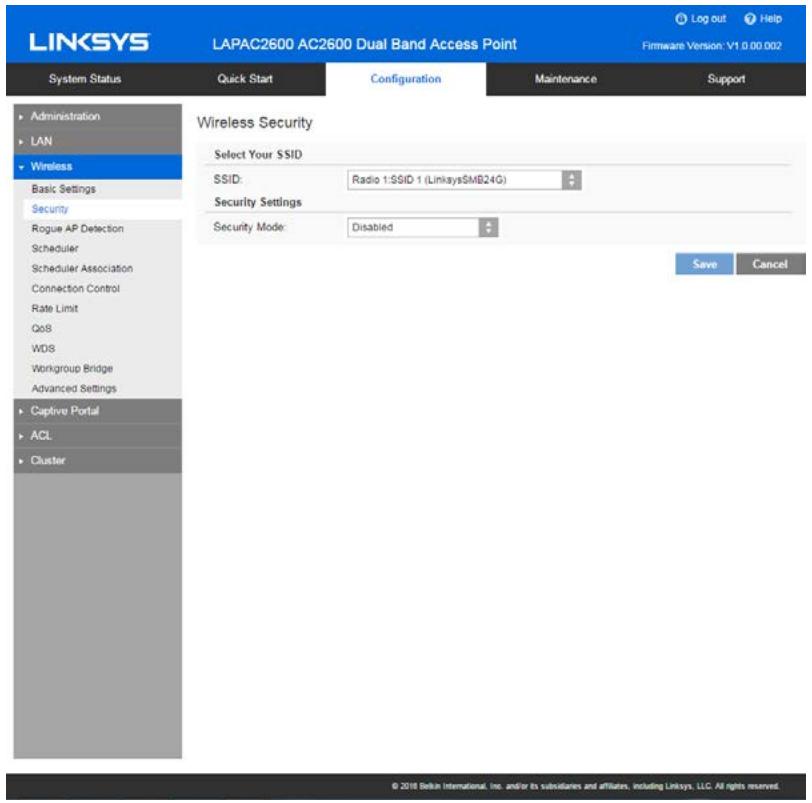Open the QoS settings page
Viewport: 812px width, 803px height.
tap(41, 329)
